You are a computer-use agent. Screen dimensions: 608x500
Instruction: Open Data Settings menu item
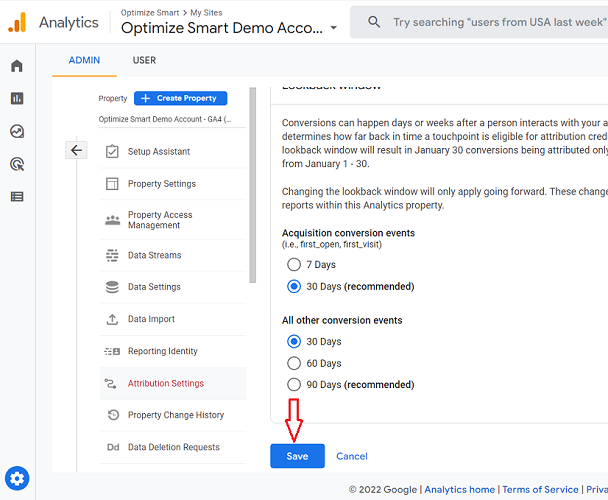173,287
